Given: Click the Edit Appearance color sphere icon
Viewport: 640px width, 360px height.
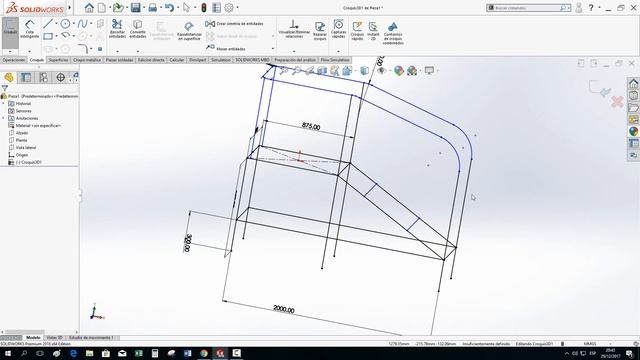Looking at the screenshot, I should (x=398, y=71).
